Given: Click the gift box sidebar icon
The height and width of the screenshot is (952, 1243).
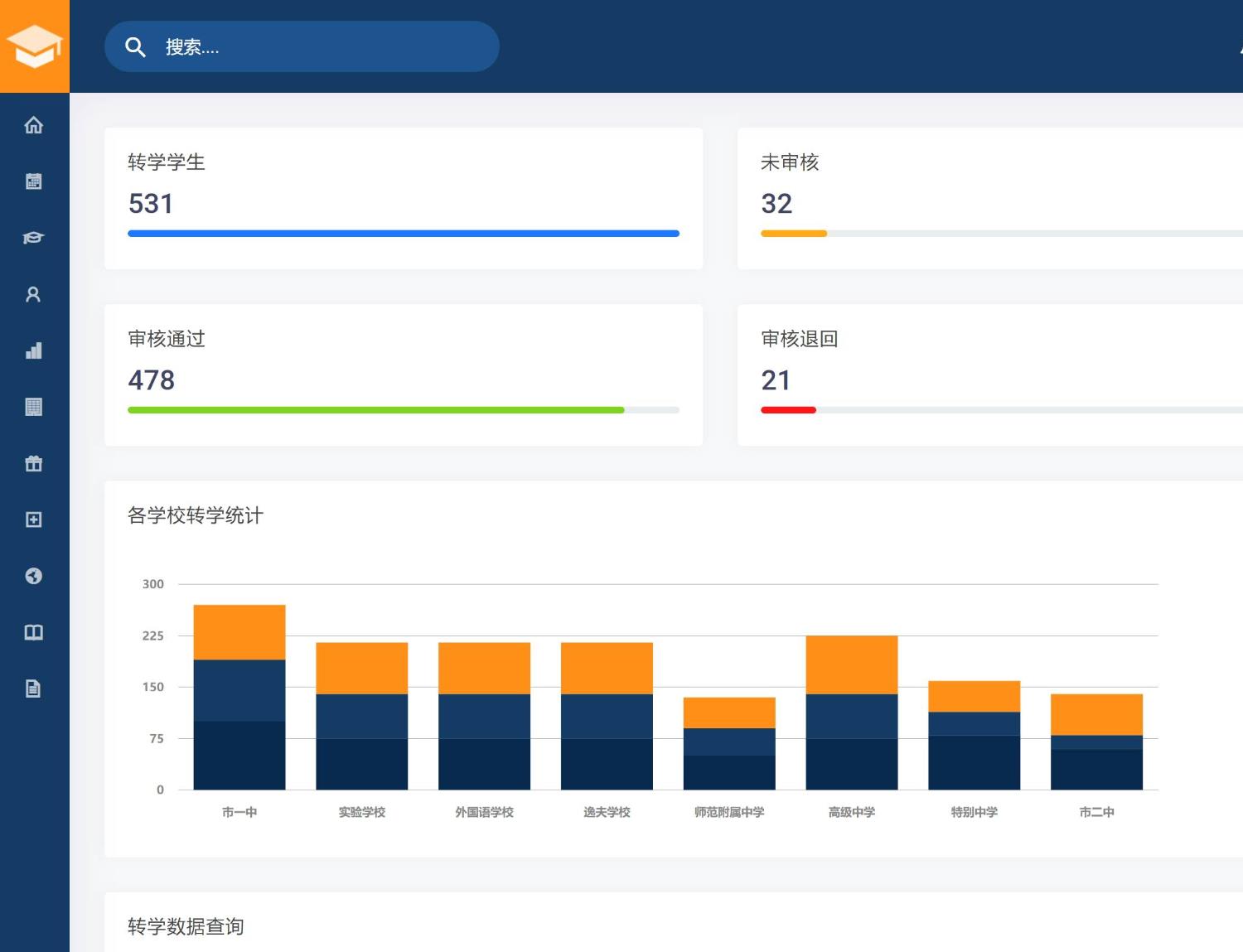Looking at the screenshot, I should (x=33, y=463).
